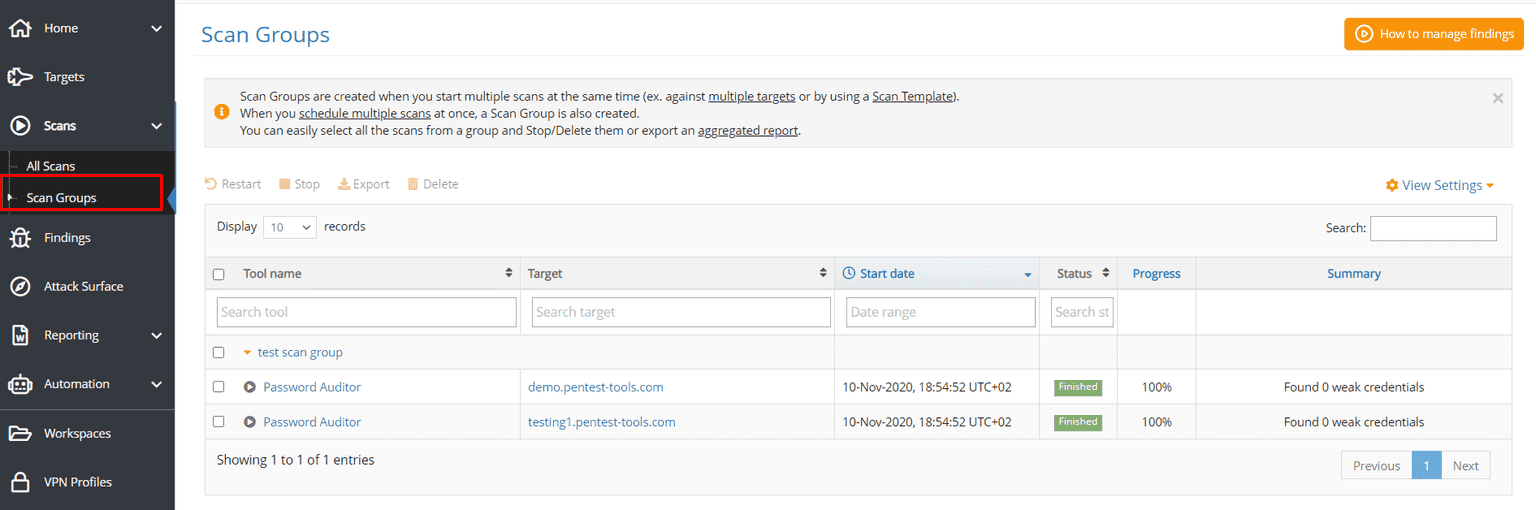Viewport: 1536px width, 510px height.
Task: Click the Attack Surface compass icon
Action: [20, 287]
